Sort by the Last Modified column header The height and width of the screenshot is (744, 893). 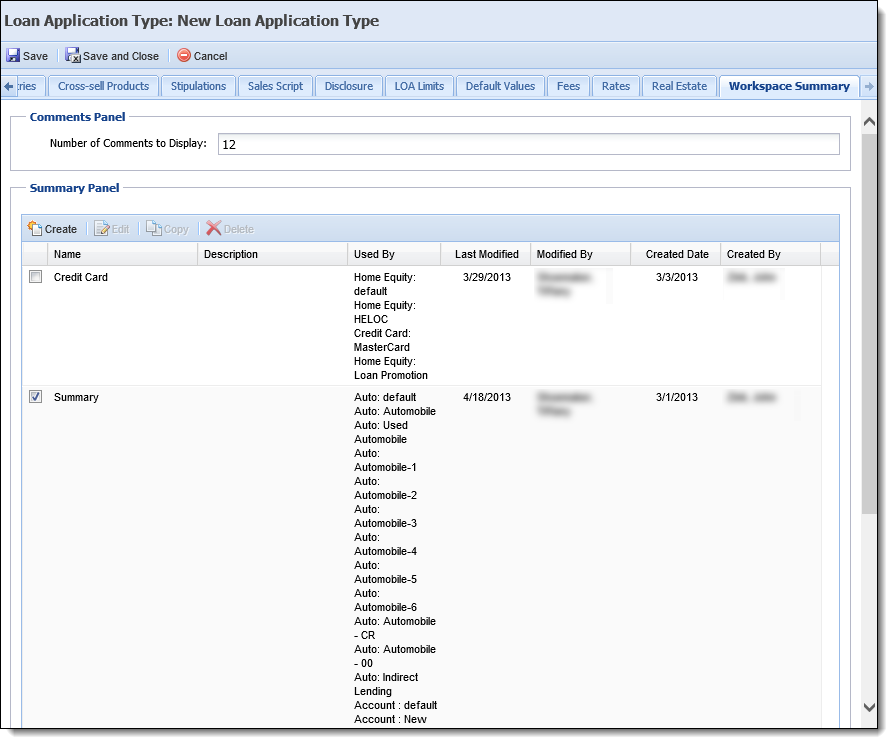[x=486, y=254]
